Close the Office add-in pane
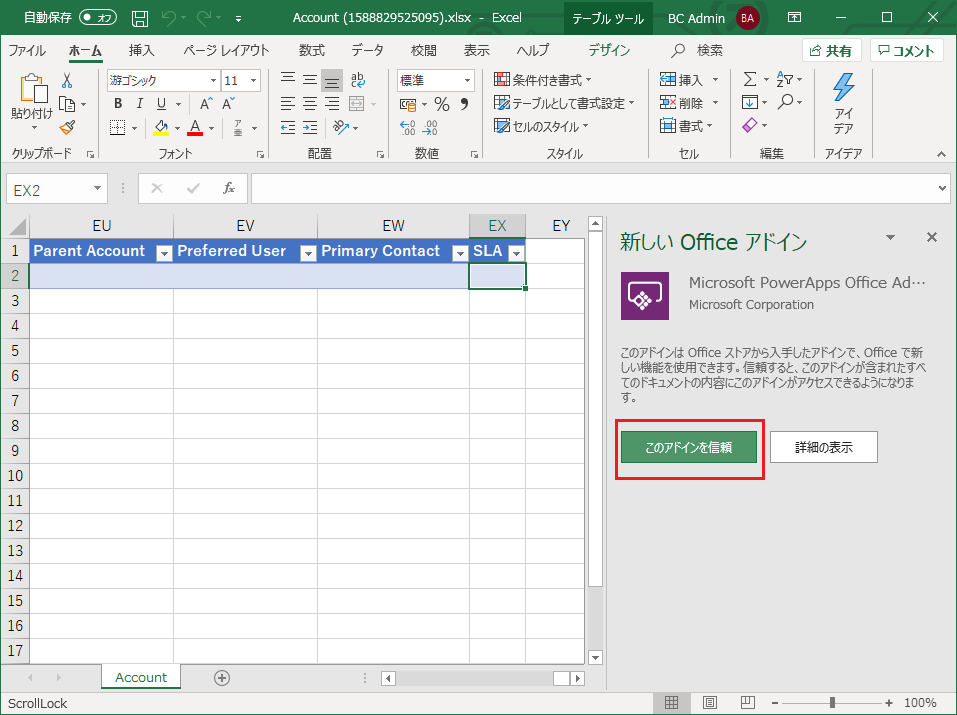Viewport: 957px width, 715px height. (931, 237)
